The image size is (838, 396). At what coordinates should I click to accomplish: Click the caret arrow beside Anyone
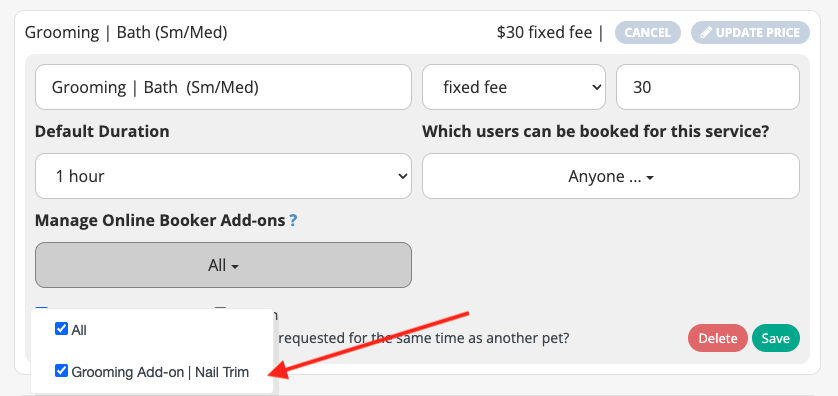(x=650, y=178)
